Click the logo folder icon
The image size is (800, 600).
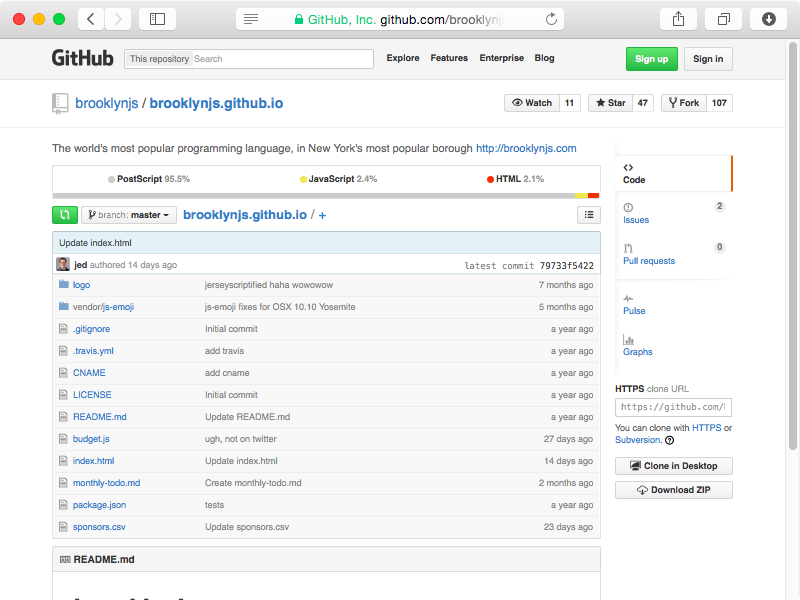click(64, 284)
